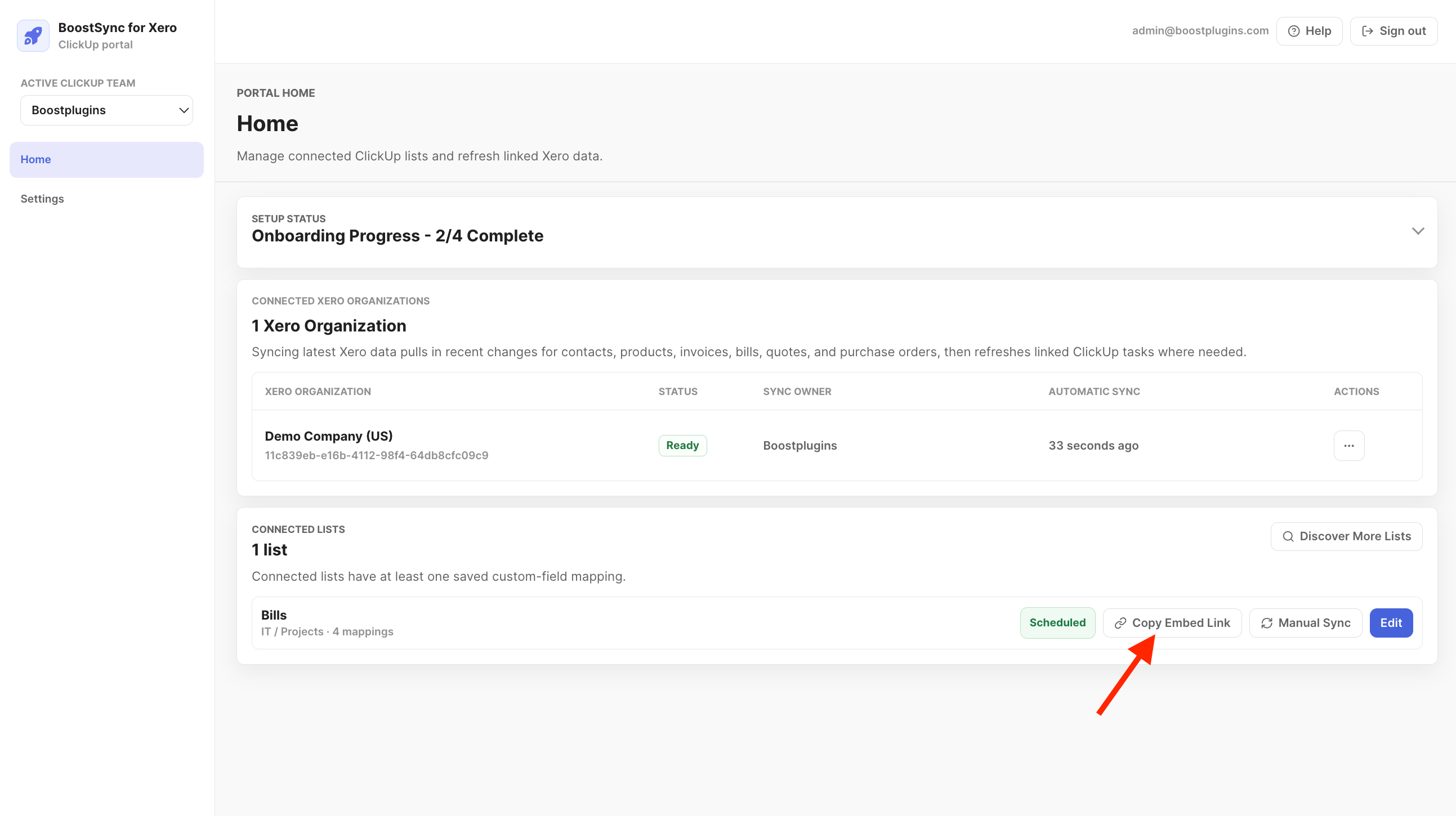Click the green Scheduled status badge

pos(1057,623)
